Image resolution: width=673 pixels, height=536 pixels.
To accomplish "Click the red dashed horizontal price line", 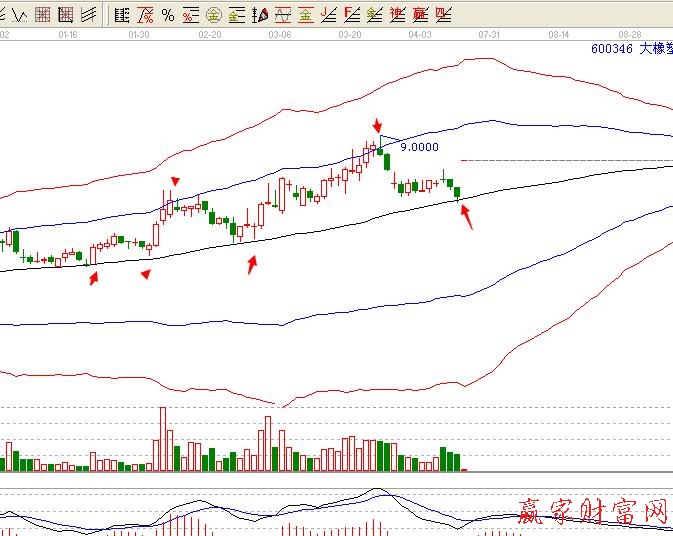I will tap(567, 160).
